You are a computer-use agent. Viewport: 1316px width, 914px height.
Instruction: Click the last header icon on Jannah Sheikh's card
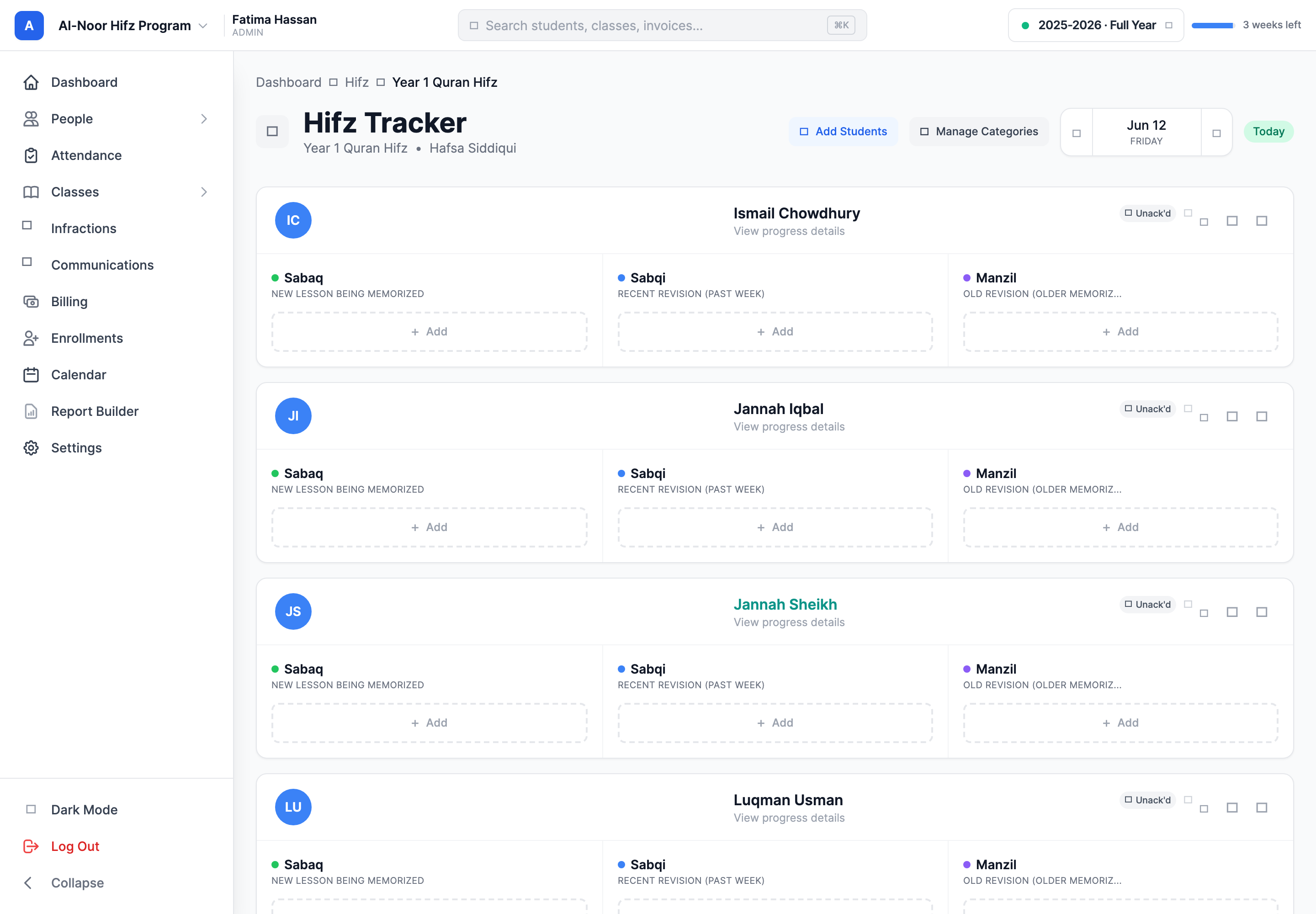(x=1262, y=612)
